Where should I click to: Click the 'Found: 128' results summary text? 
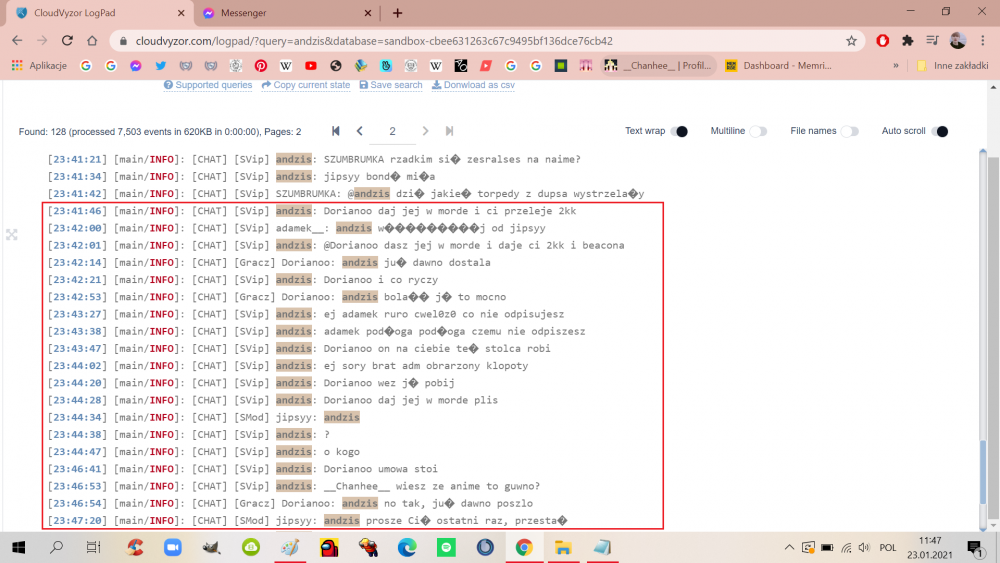[159, 131]
